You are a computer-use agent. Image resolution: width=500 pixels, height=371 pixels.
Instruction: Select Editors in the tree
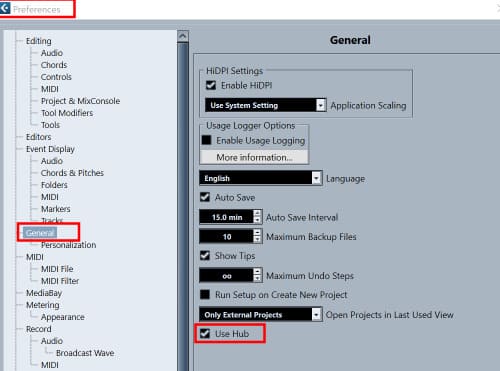pyautogui.click(x=39, y=137)
